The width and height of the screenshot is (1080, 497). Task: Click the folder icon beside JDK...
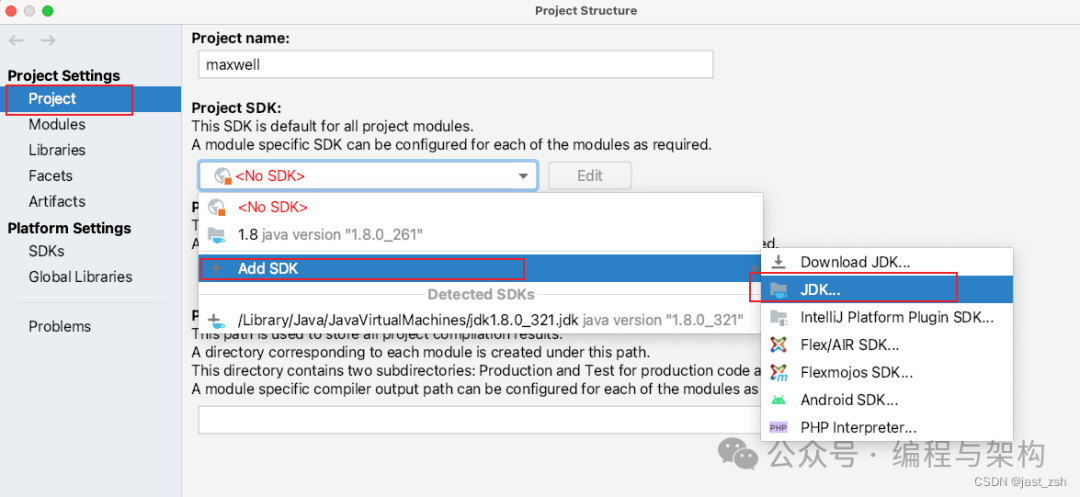tap(778, 290)
